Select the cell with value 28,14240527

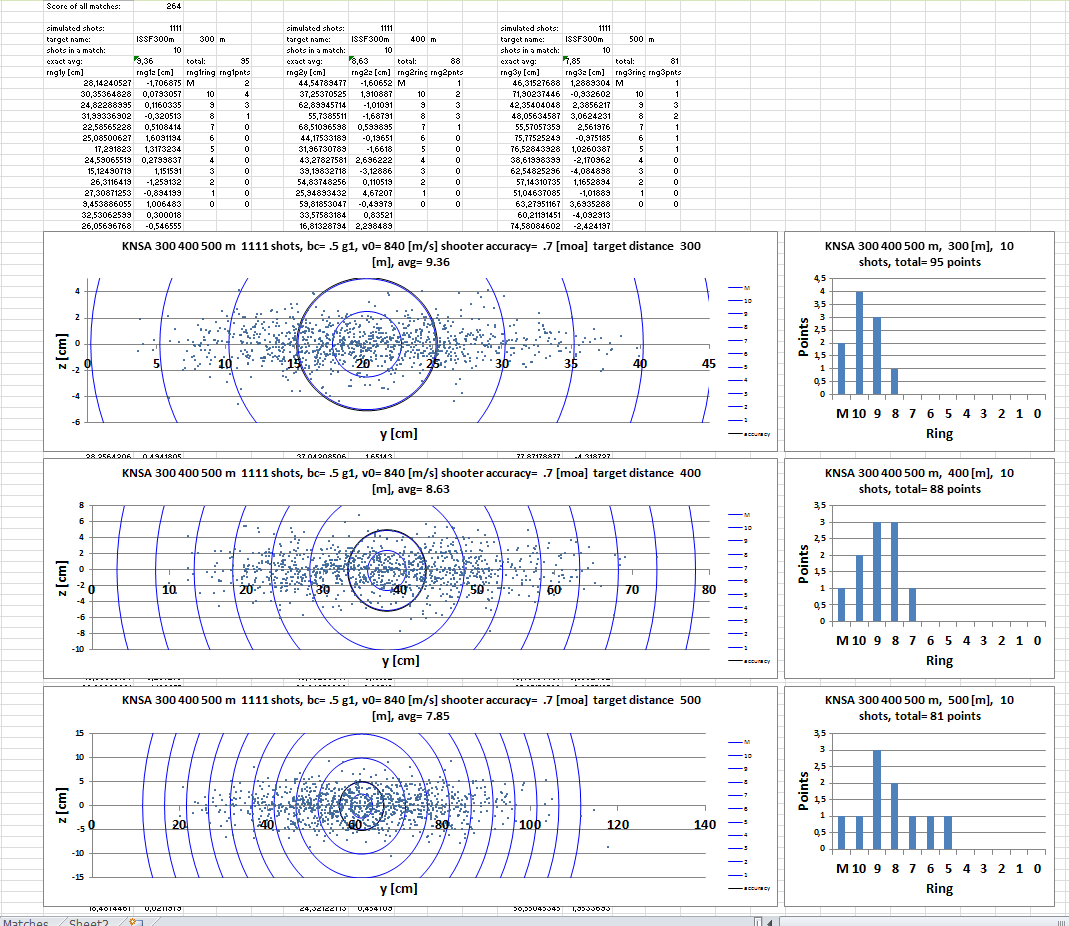(89, 83)
